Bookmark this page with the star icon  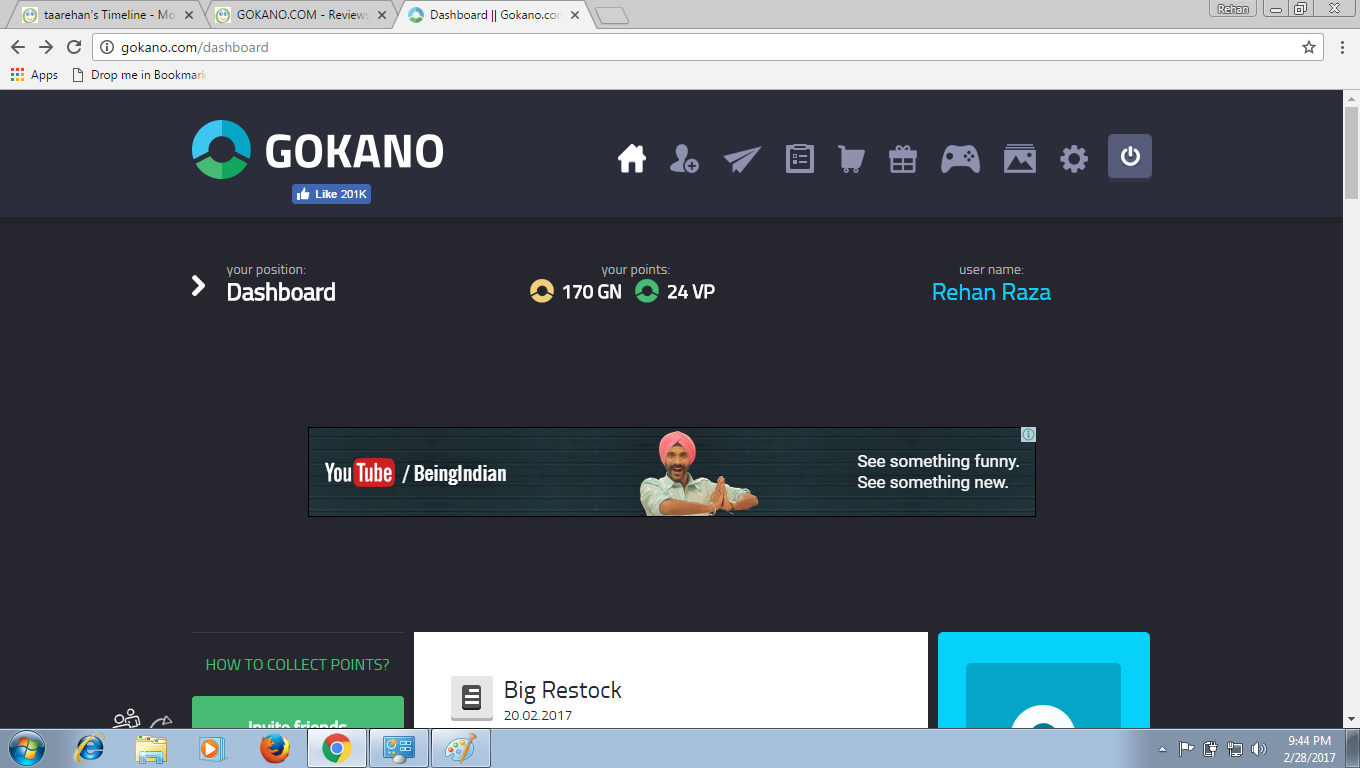pyautogui.click(x=1308, y=47)
